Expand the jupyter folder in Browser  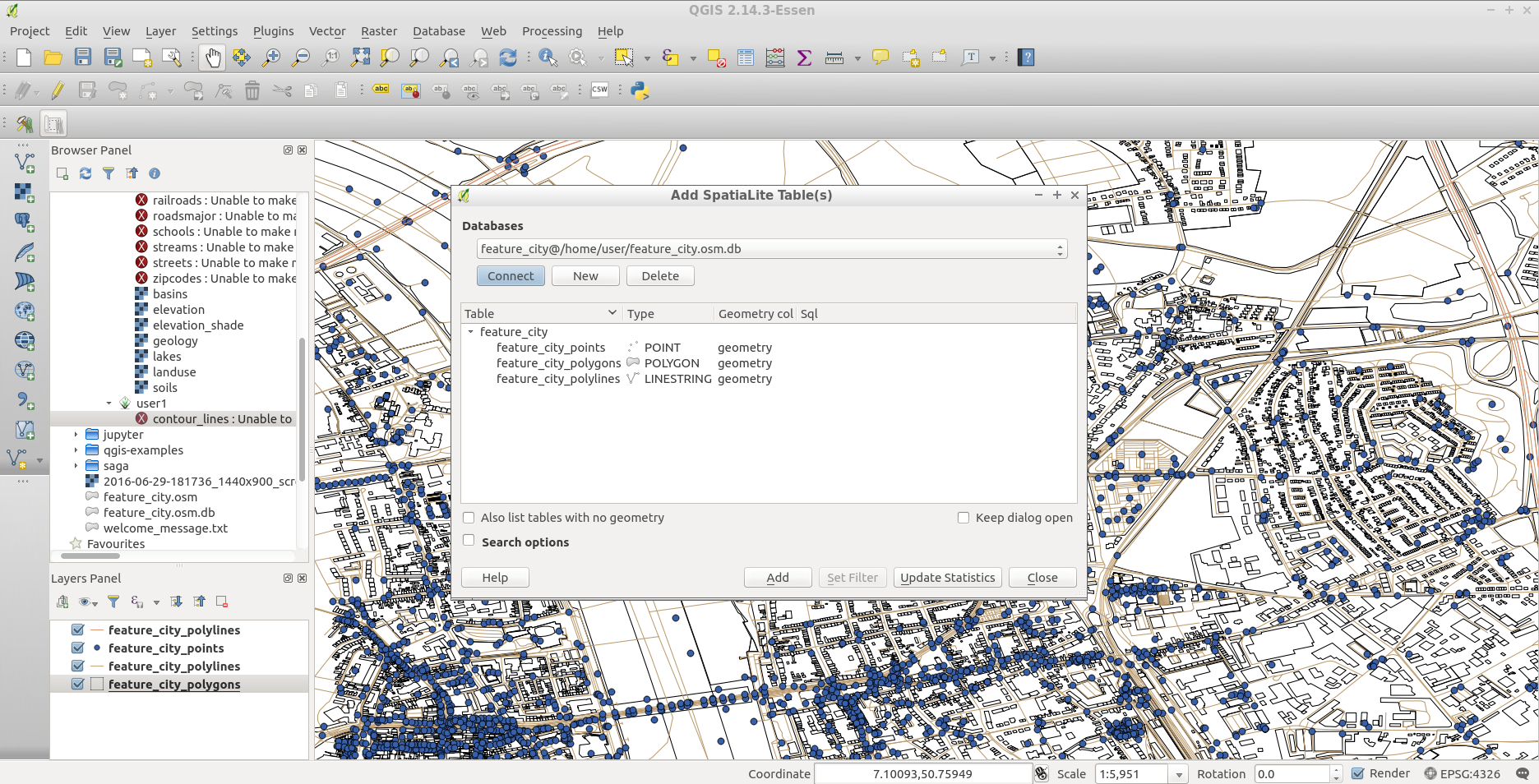click(x=76, y=435)
